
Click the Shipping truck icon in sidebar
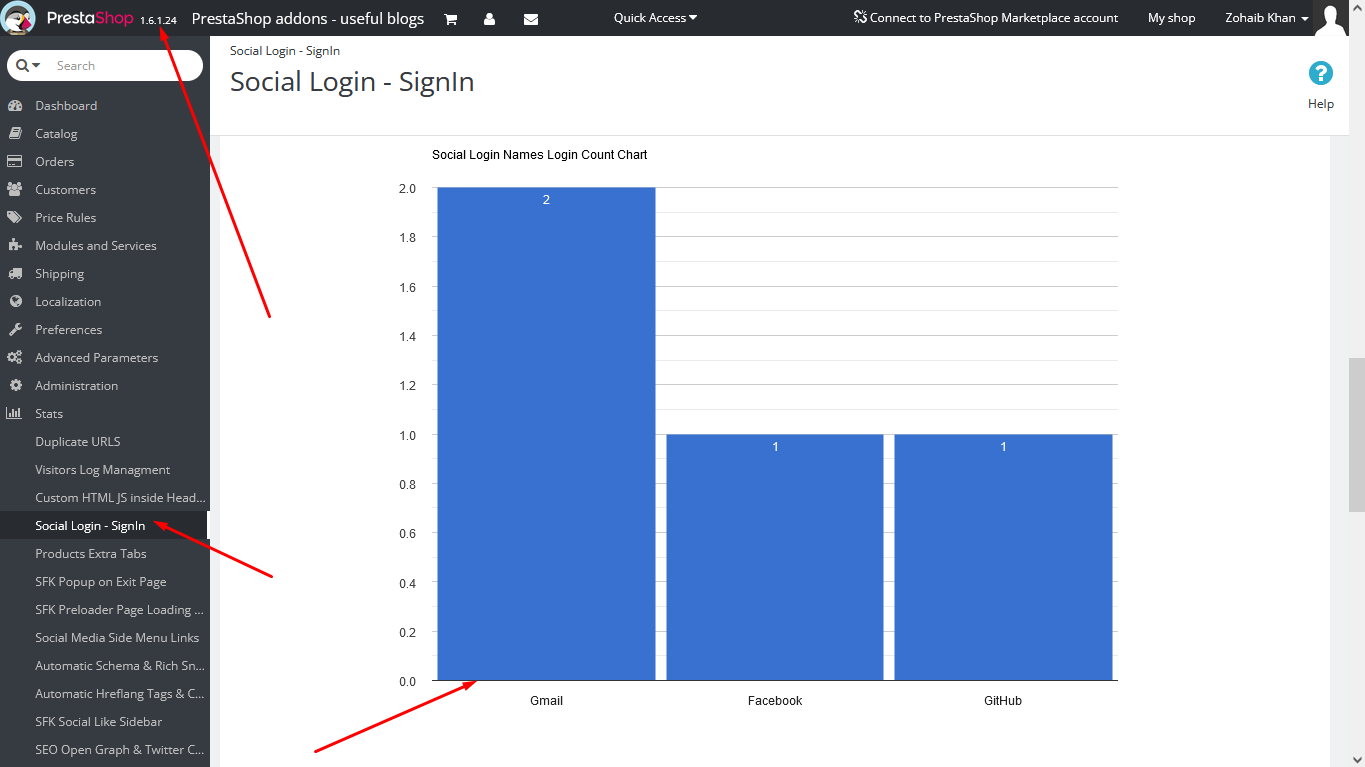pyautogui.click(x=15, y=273)
